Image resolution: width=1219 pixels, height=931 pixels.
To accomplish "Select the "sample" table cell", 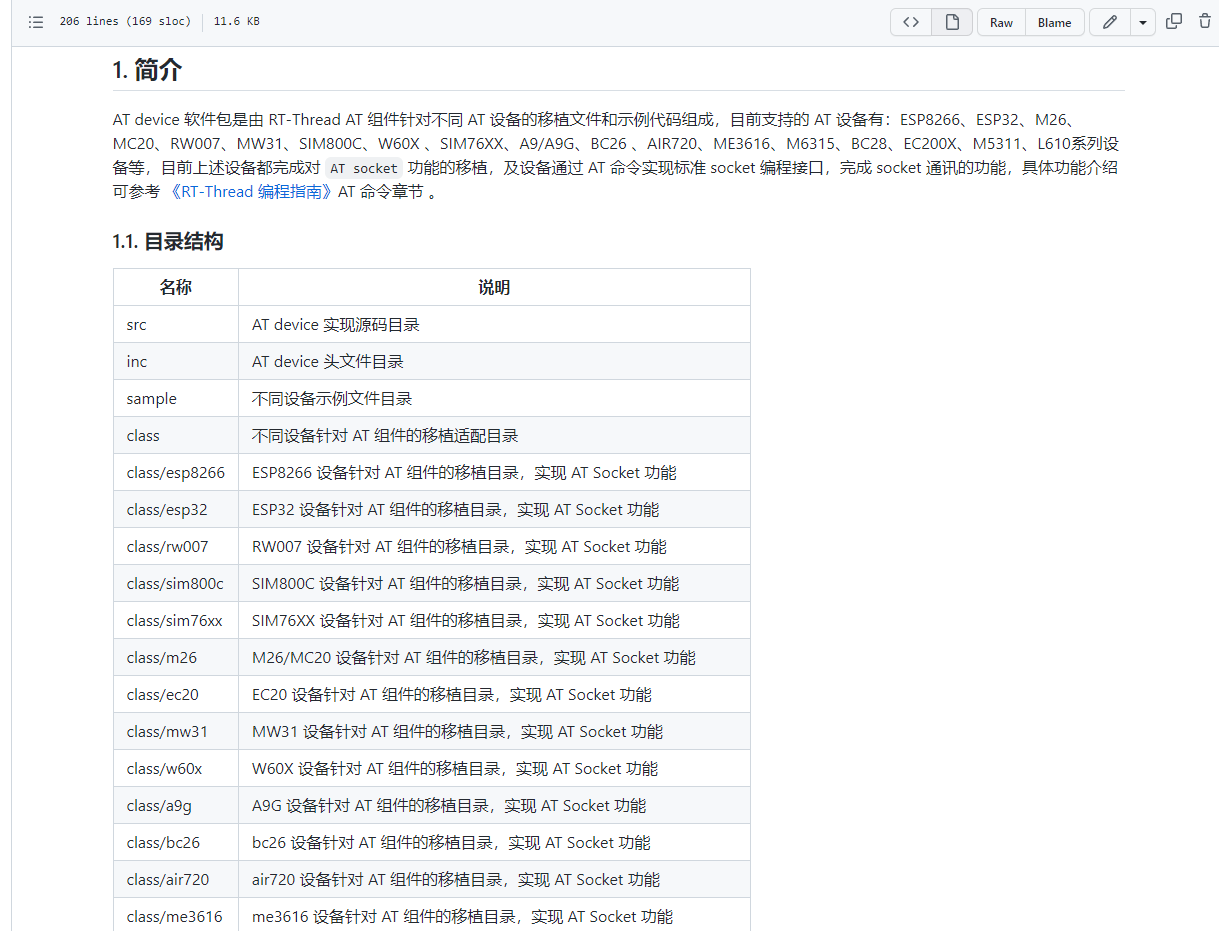I will (x=176, y=398).
